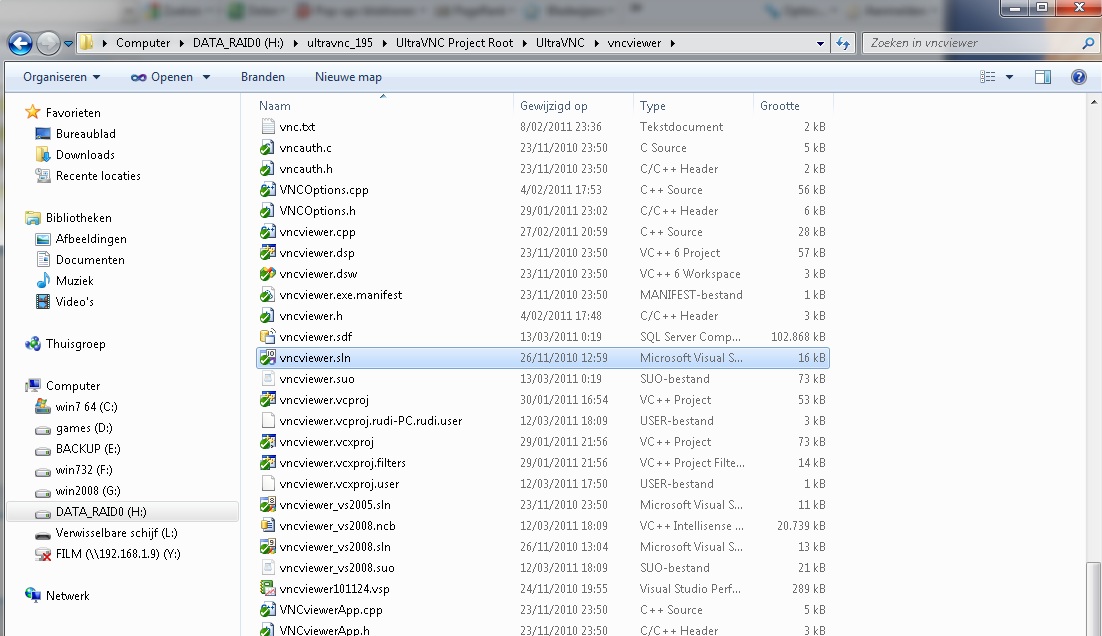
Task: Click the VNCOptions.cpp file icon
Action: pyautogui.click(x=267, y=190)
